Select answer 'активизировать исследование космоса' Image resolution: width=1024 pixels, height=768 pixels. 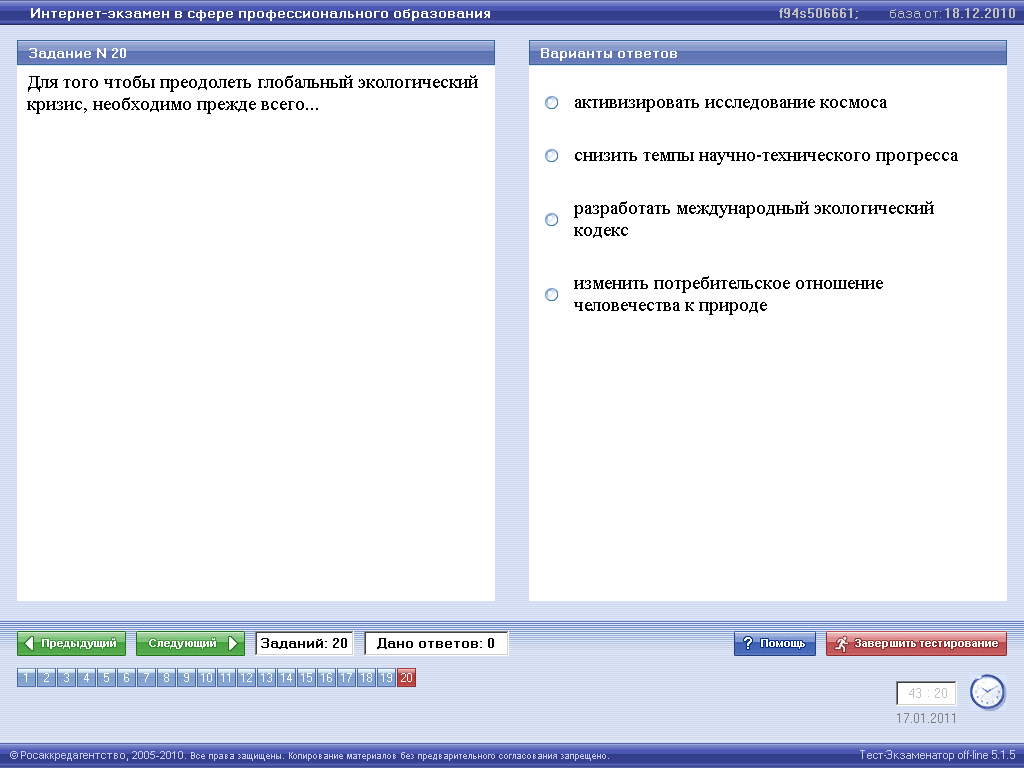[552, 103]
